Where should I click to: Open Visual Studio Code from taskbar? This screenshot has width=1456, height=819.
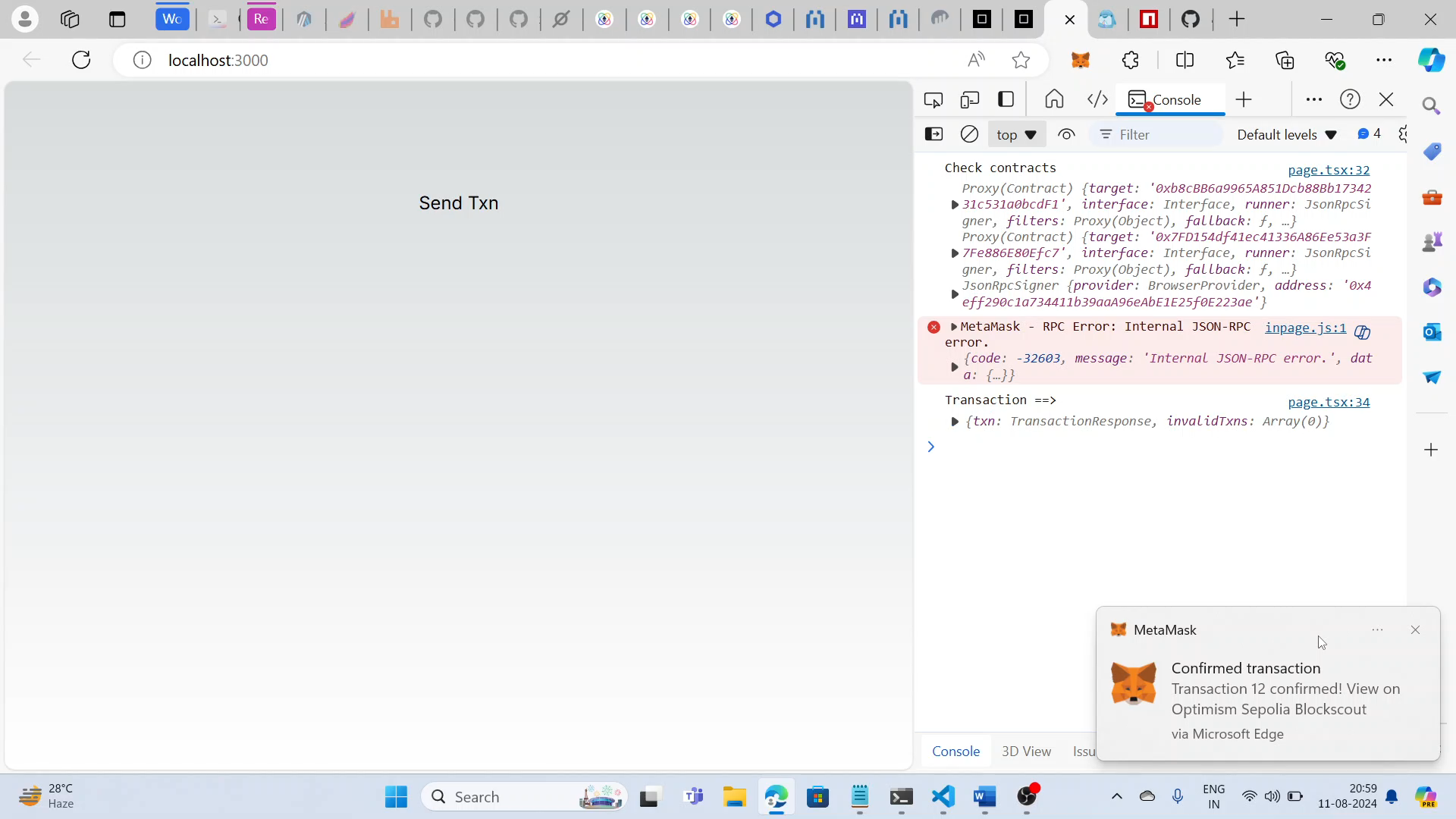tap(943, 796)
